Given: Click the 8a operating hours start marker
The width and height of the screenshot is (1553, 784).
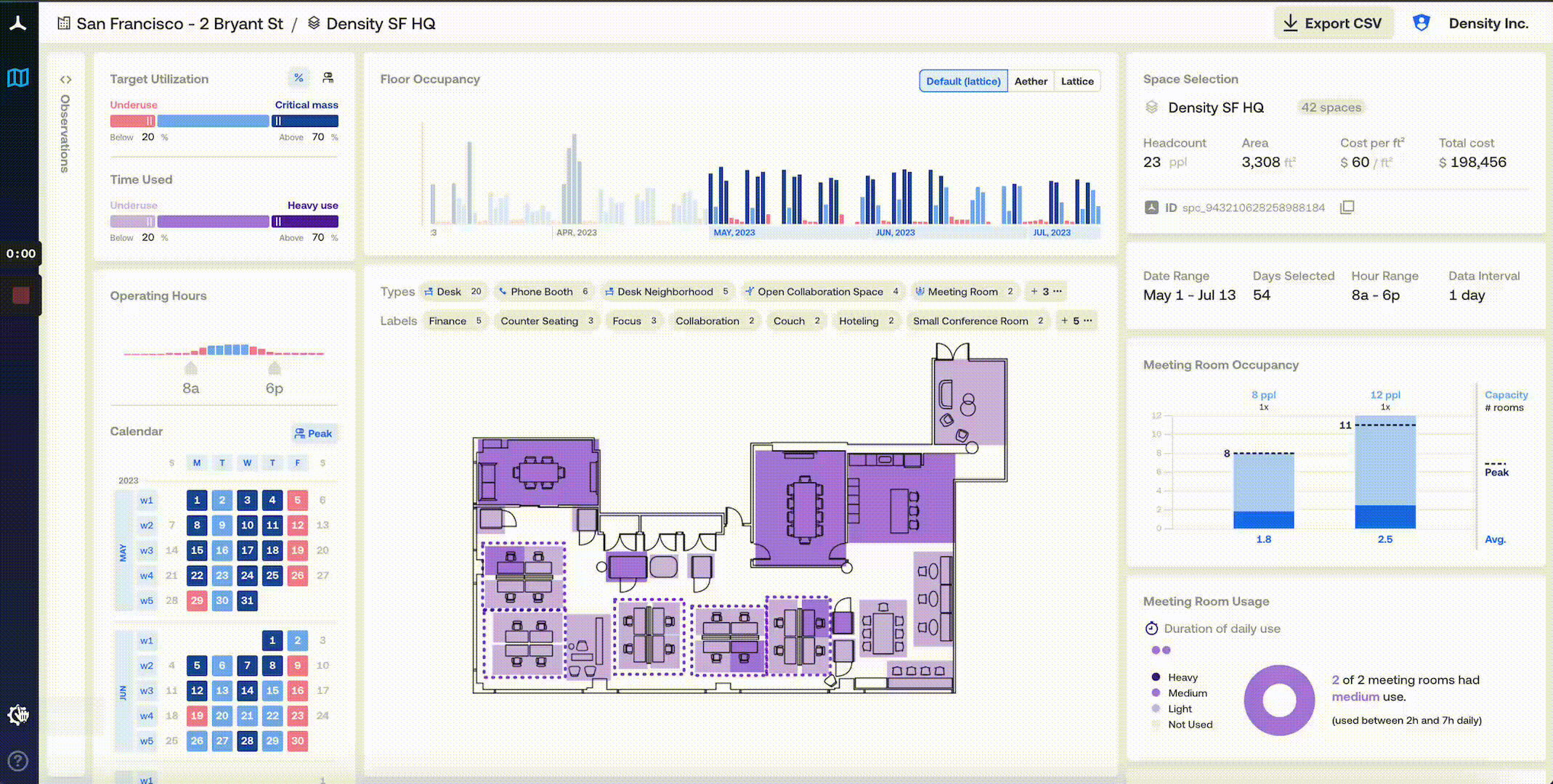Looking at the screenshot, I should coord(191,368).
